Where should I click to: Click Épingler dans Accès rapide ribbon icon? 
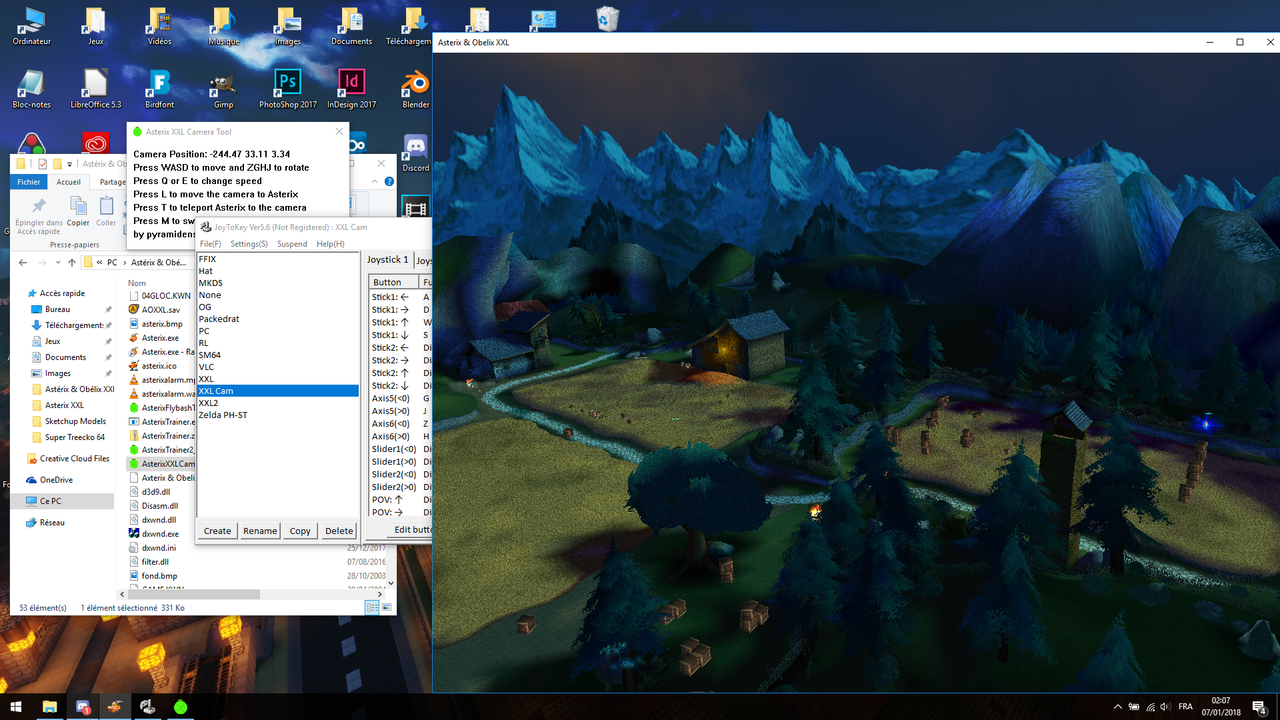point(39,216)
